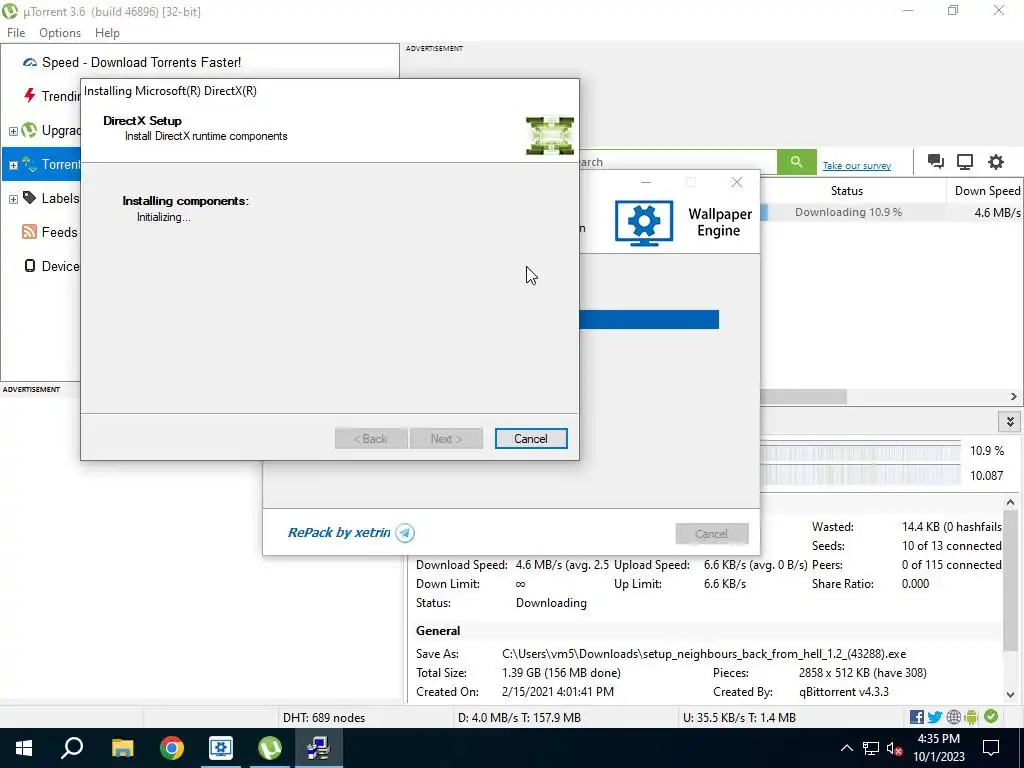Click the Wallpaper Engine installer blue progress bar
1024x768 pixels.
coord(649,319)
